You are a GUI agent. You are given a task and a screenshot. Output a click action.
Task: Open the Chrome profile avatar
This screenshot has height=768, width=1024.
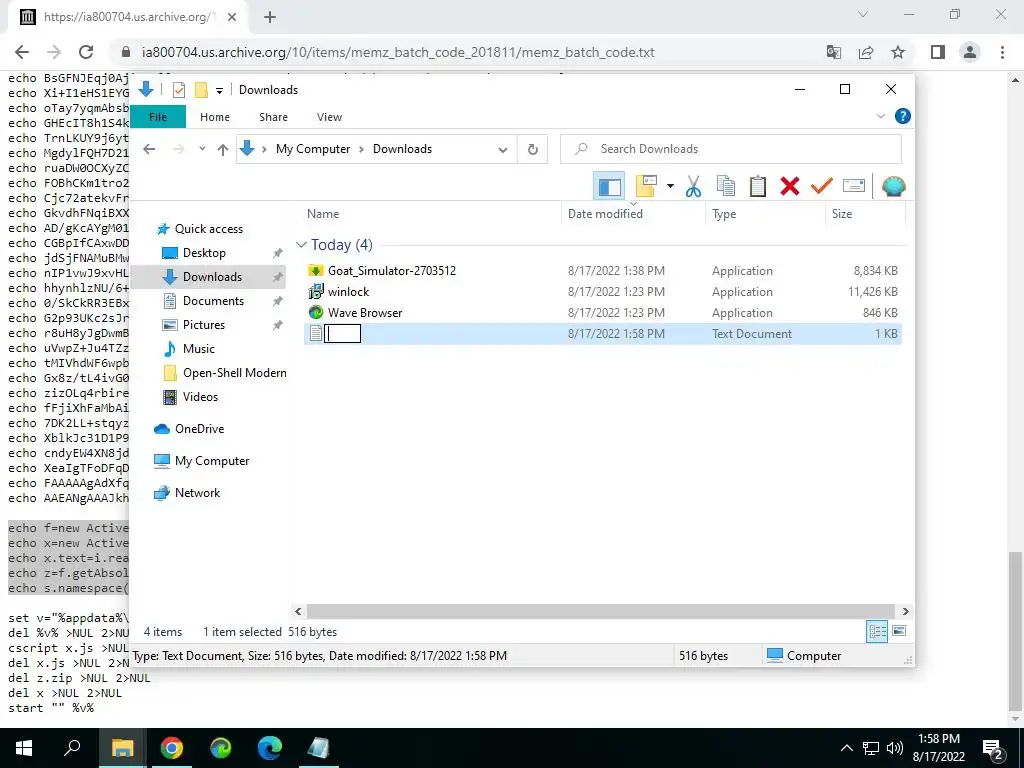(x=970, y=52)
